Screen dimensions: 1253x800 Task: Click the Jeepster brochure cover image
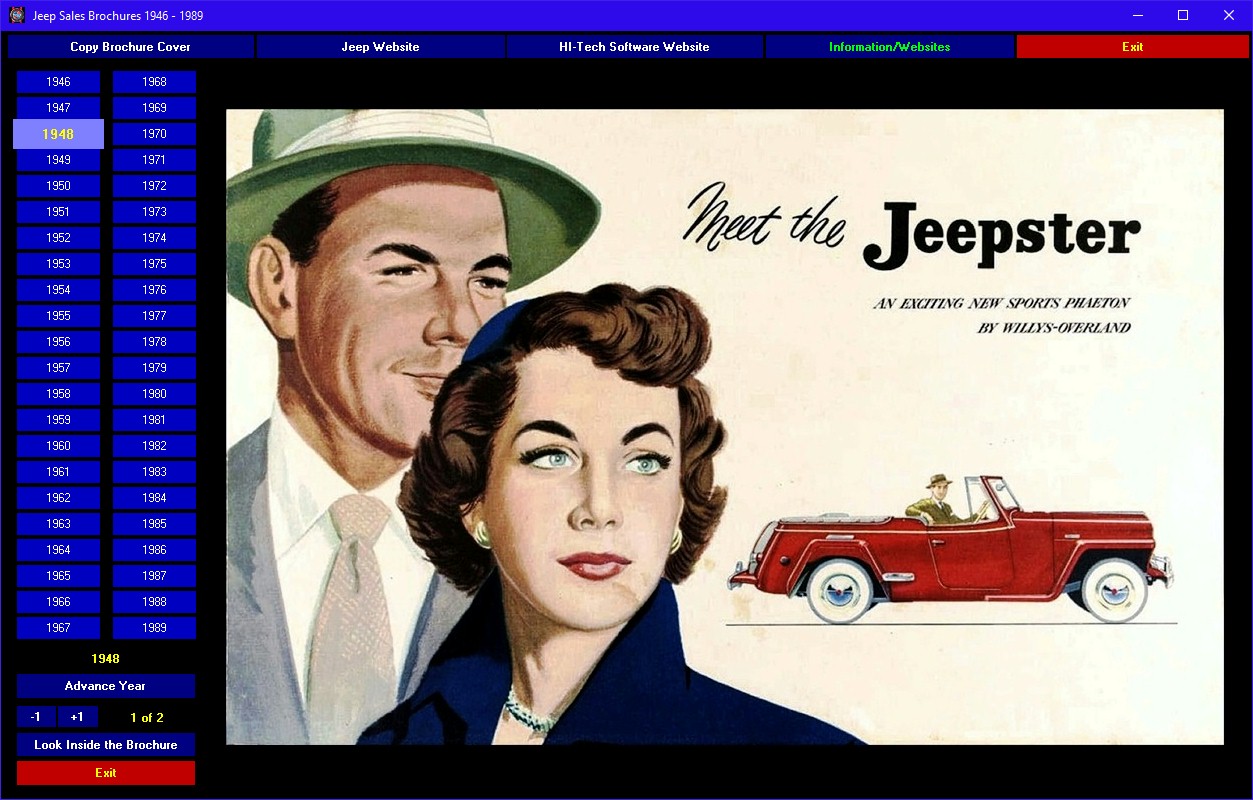tap(725, 427)
